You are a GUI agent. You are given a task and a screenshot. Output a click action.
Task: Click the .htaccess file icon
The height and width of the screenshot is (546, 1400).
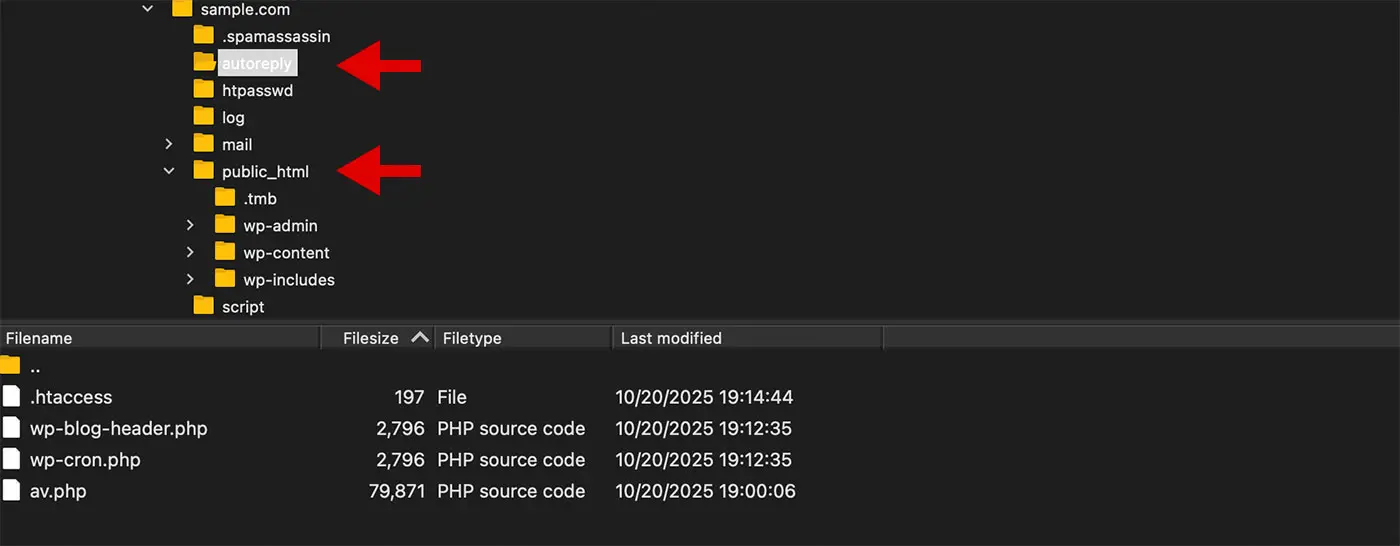11,397
